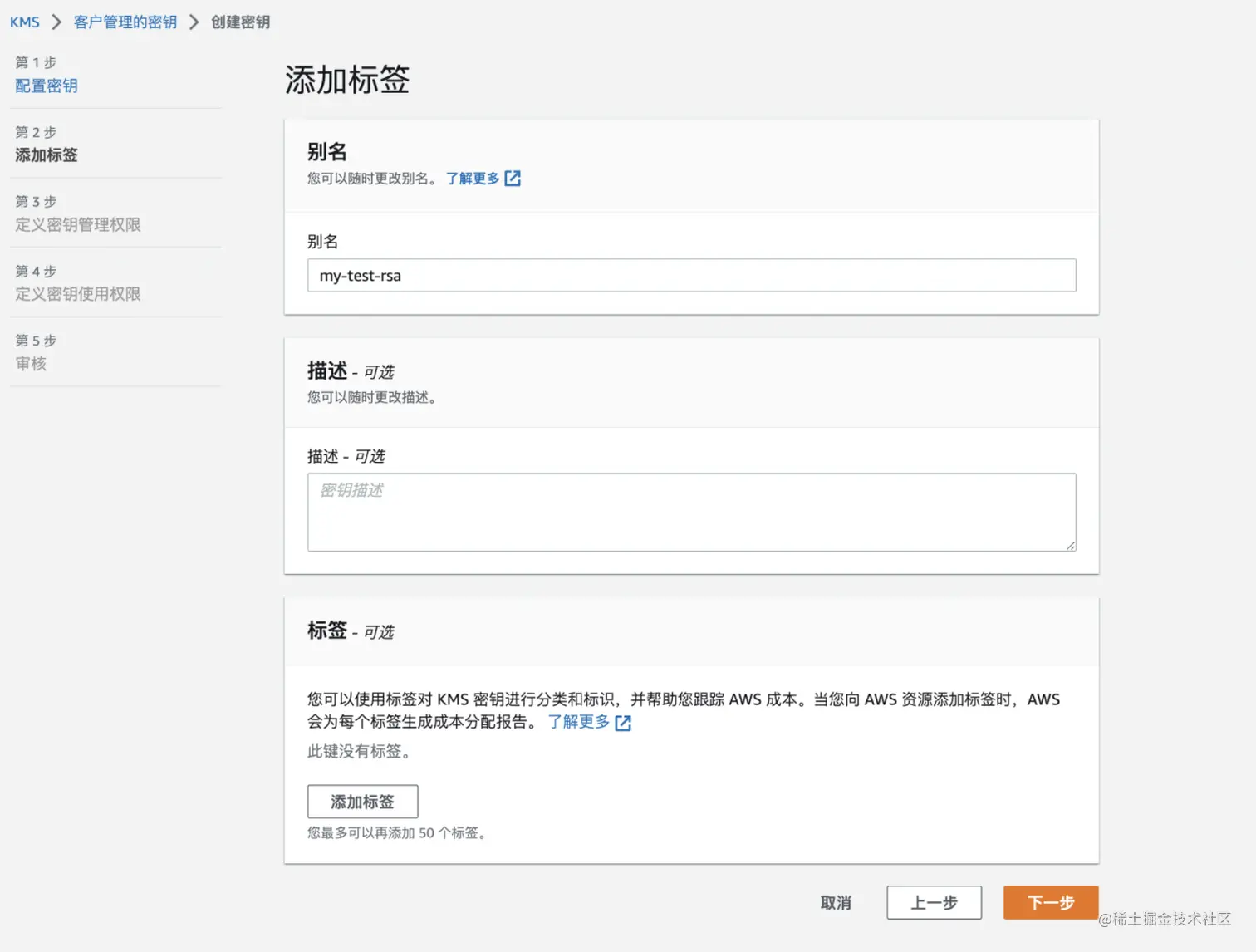Return to step 1 配置密钥
The image size is (1256, 952).
pyautogui.click(x=47, y=86)
